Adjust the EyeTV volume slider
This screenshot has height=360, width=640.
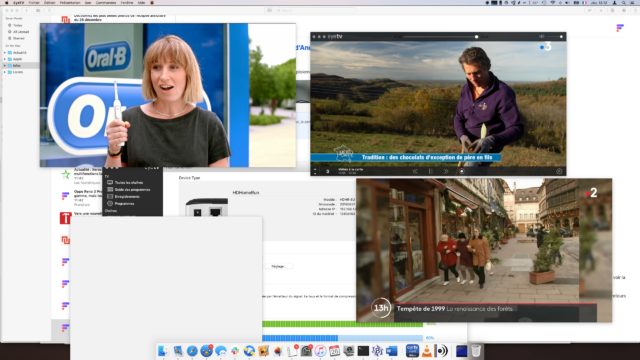[555, 37]
